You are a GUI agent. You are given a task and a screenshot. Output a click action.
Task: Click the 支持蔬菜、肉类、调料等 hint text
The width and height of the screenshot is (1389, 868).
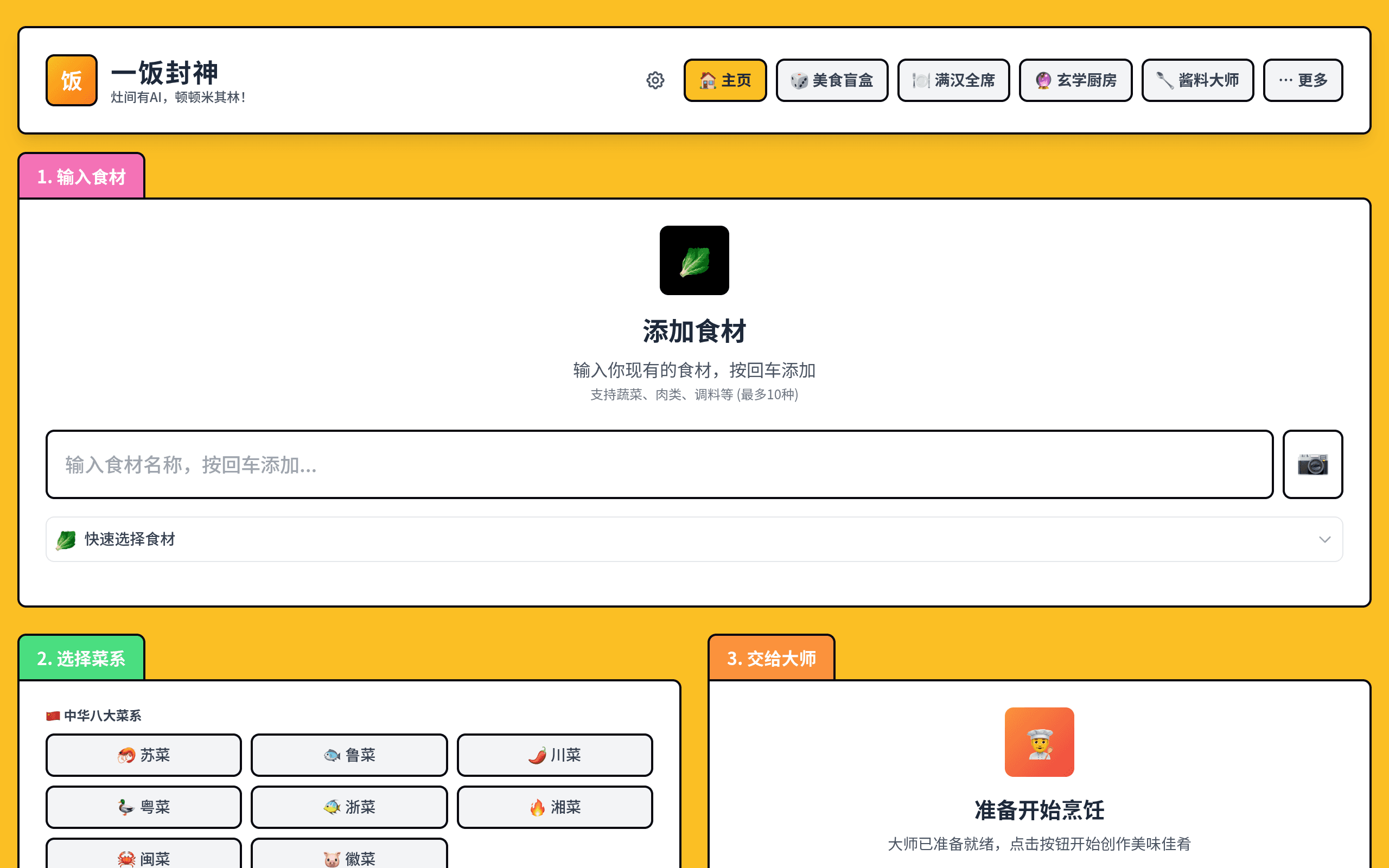click(x=694, y=394)
